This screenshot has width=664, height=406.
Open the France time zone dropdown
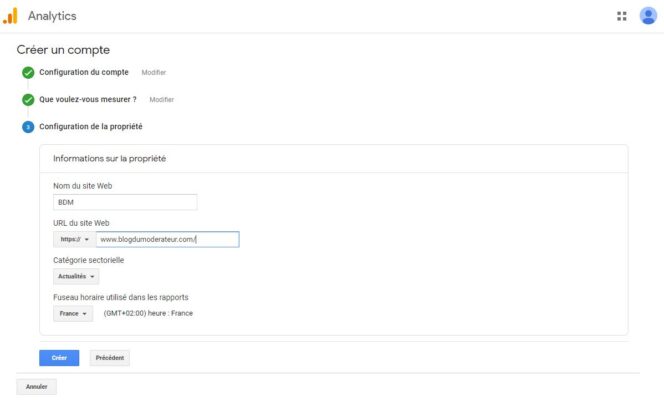coord(73,314)
